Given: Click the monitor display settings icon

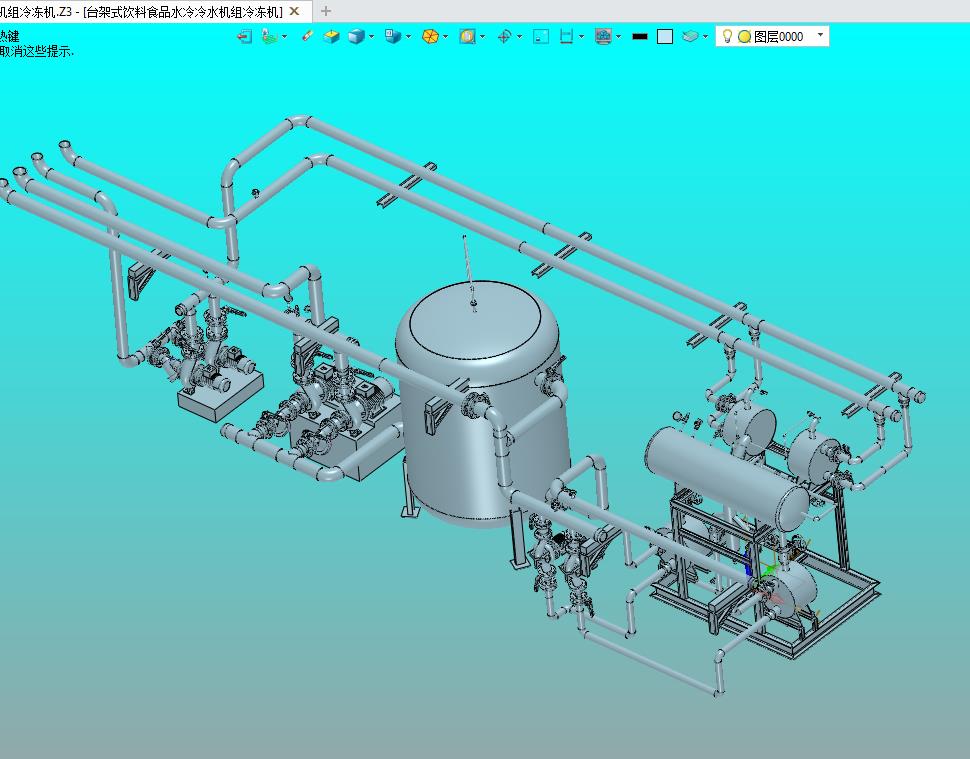Looking at the screenshot, I should point(603,36).
